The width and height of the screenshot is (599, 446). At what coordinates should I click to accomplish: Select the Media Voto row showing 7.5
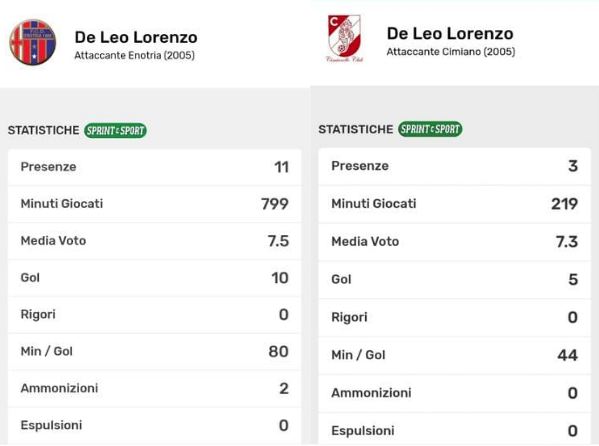(155, 241)
